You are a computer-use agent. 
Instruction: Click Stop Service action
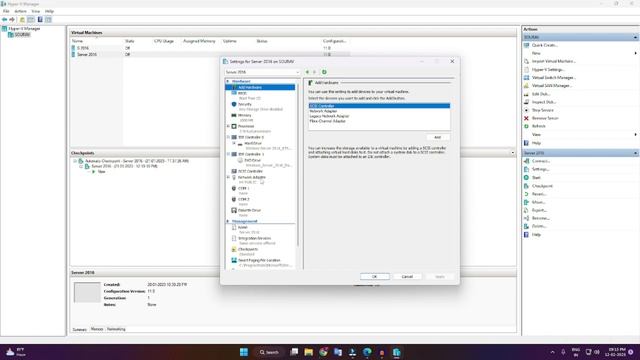pos(543,110)
